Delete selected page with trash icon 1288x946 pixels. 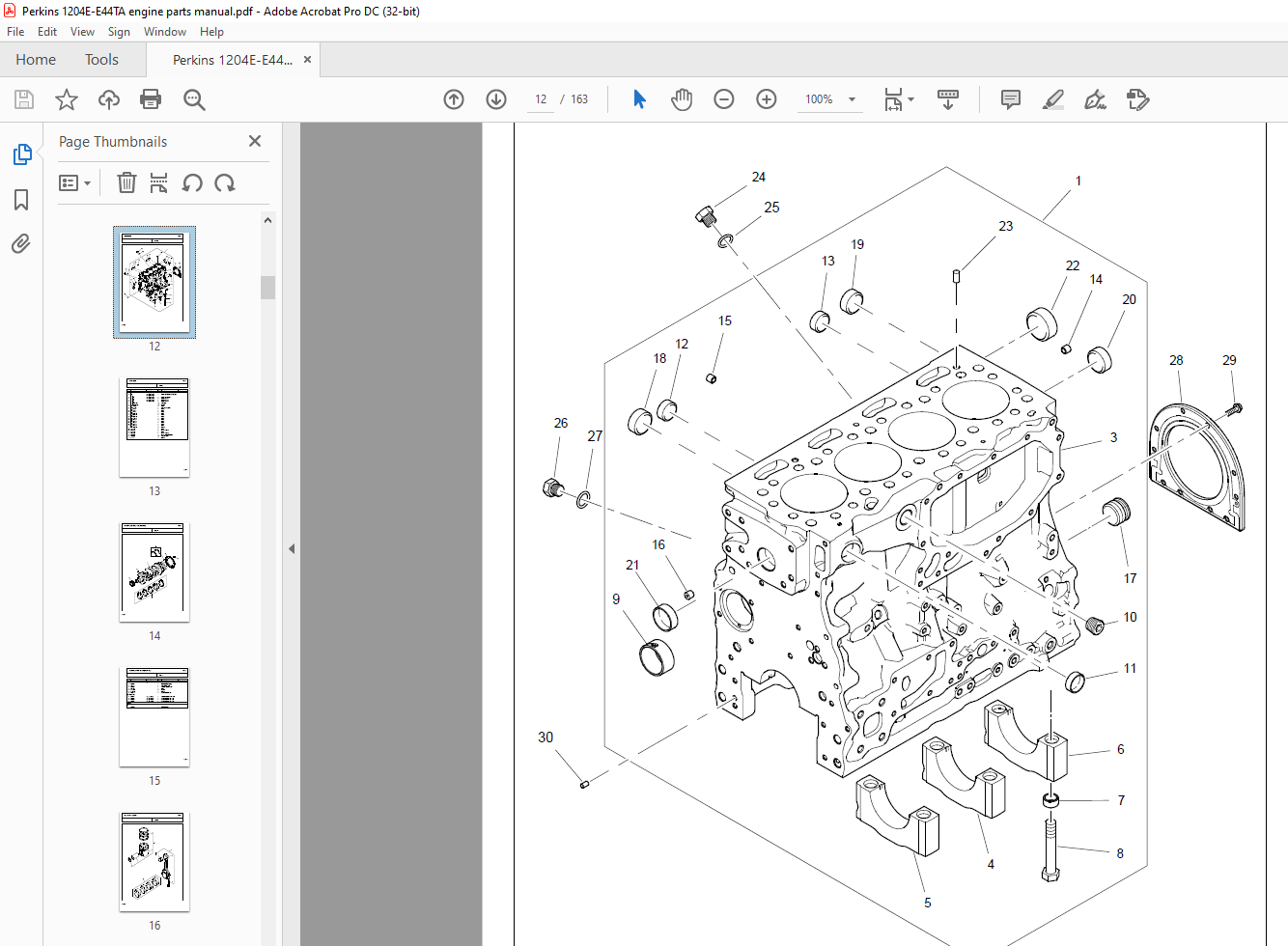[126, 182]
